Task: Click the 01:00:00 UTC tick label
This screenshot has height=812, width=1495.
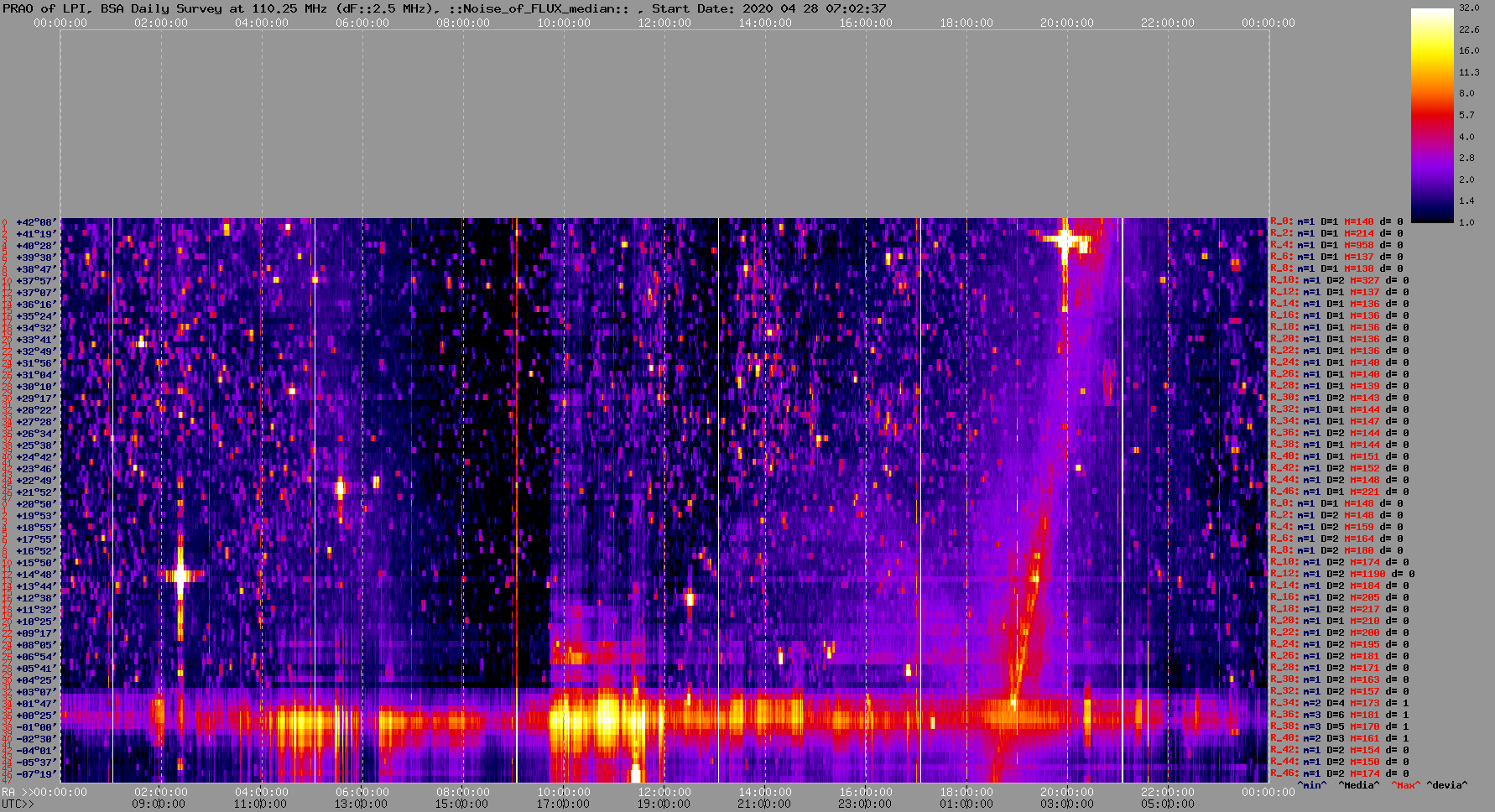Action: click(965, 804)
